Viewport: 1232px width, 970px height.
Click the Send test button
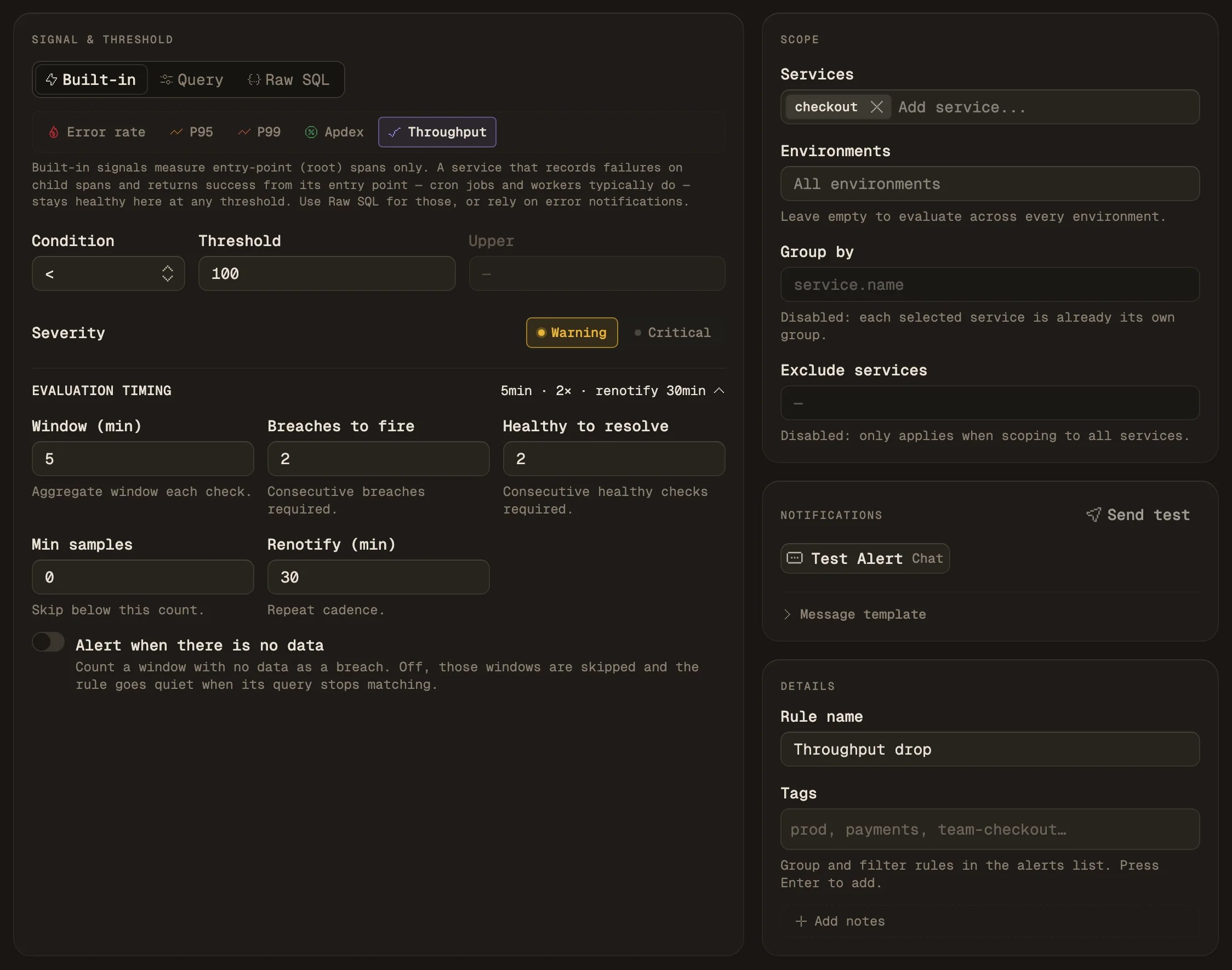(x=1138, y=515)
